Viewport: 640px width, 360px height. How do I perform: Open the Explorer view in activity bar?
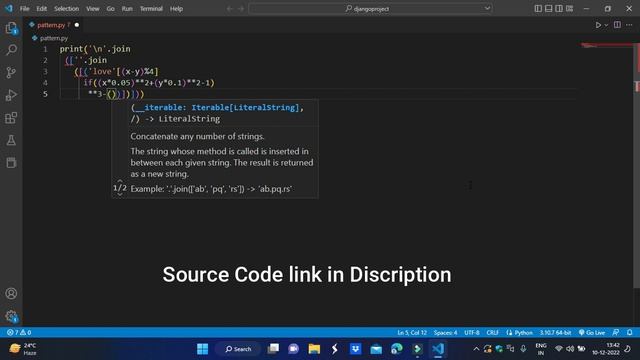click(11, 29)
